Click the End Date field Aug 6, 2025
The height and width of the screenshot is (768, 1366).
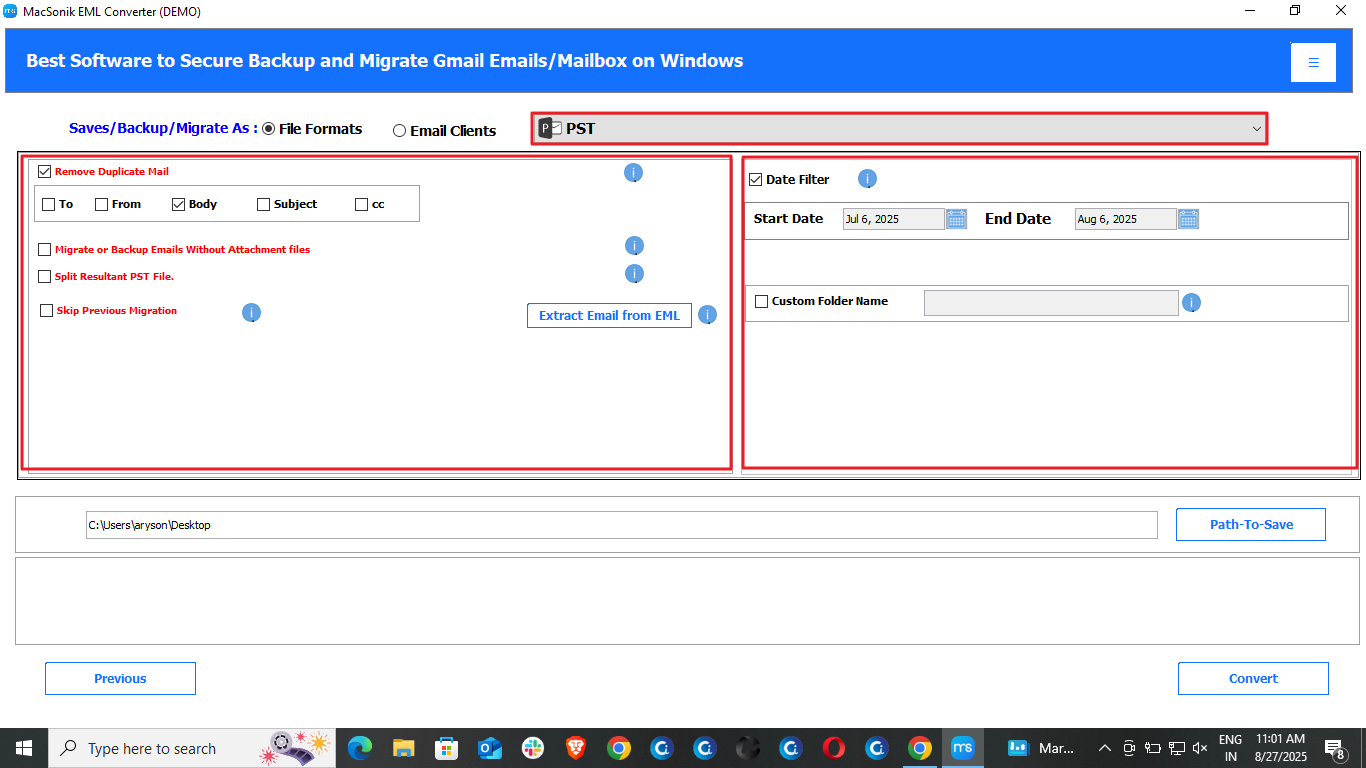[x=1126, y=219]
